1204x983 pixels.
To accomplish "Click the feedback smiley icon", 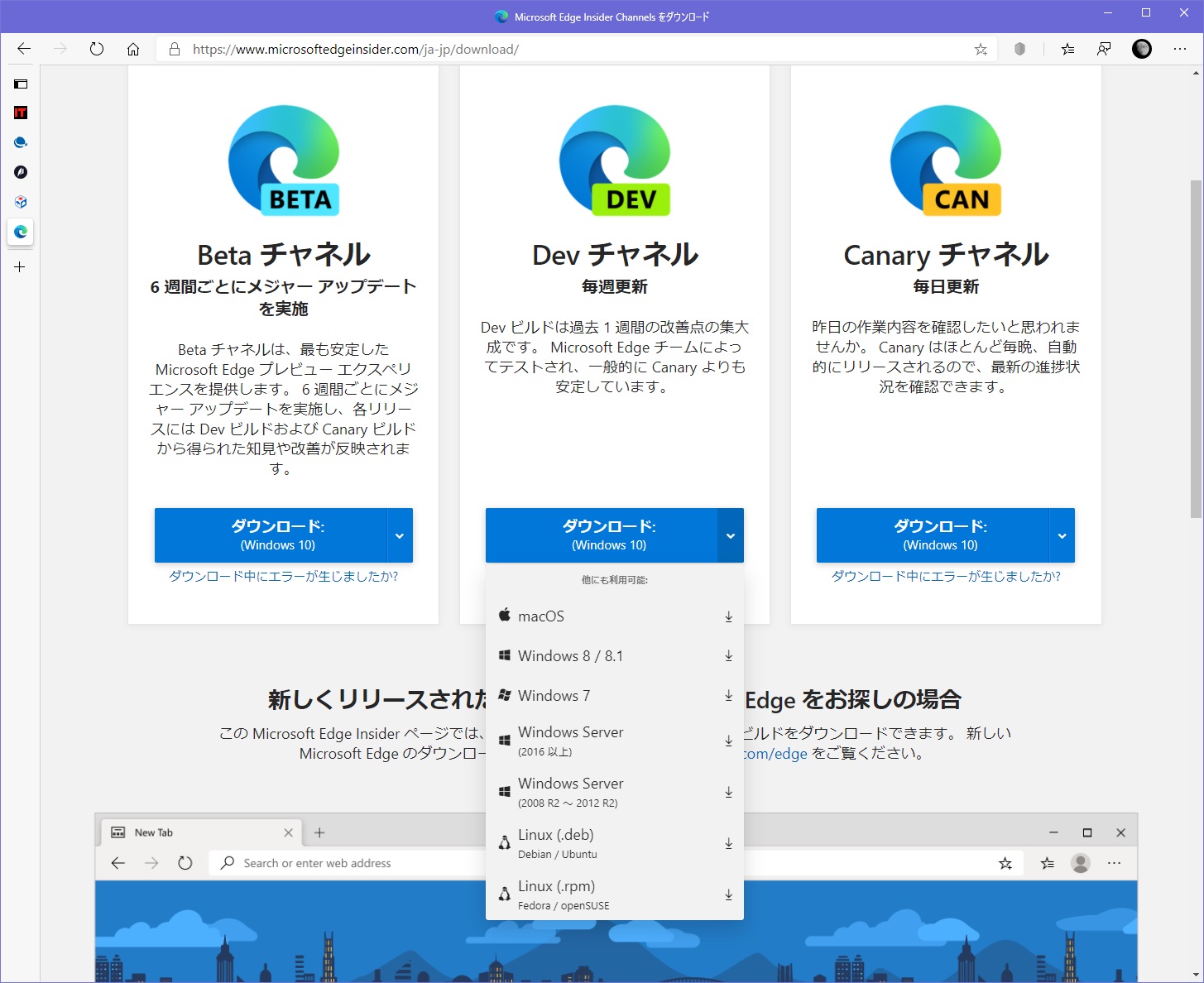I will (1104, 50).
